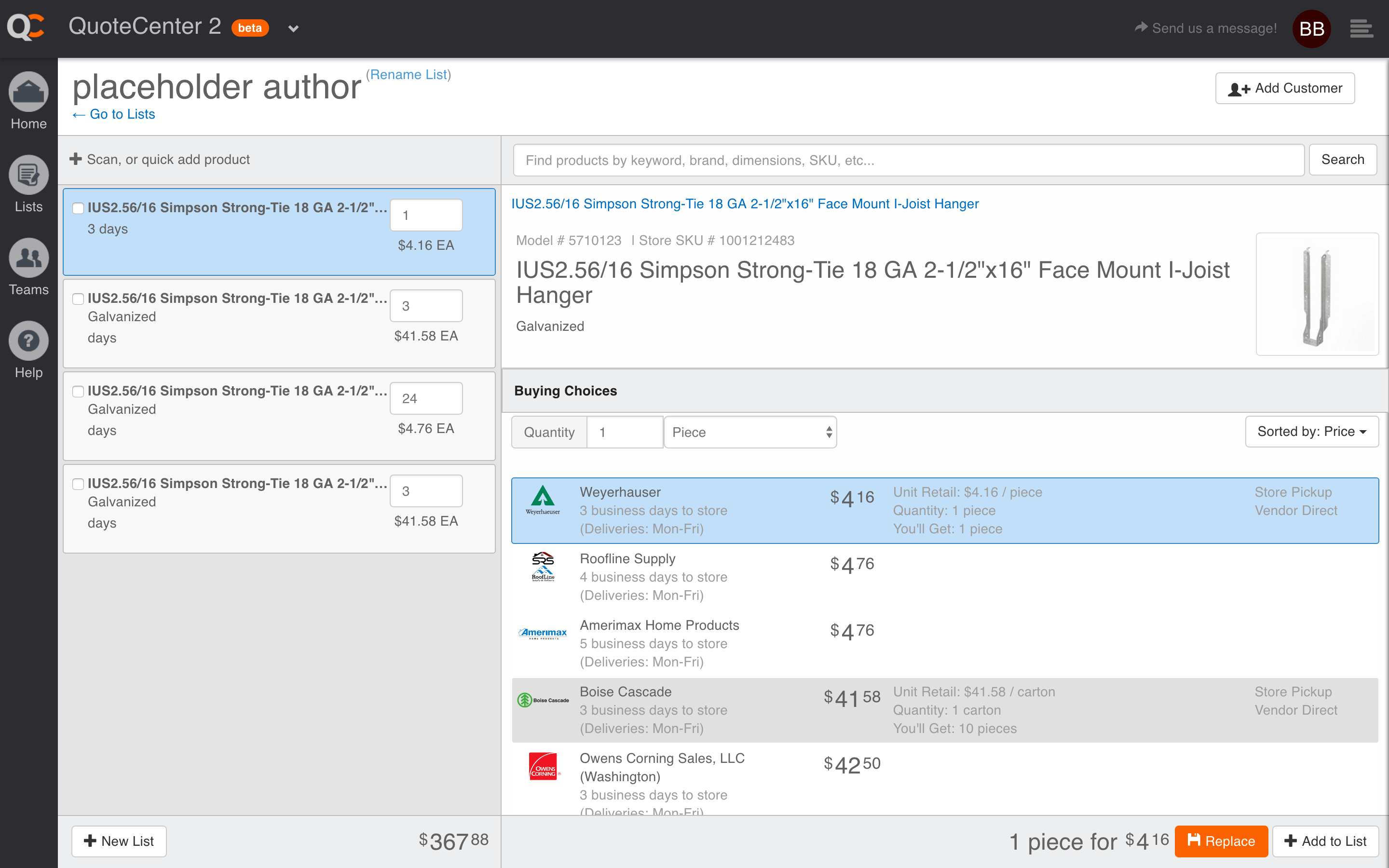
Task: Open the BB user account avatar
Action: pos(1311,27)
